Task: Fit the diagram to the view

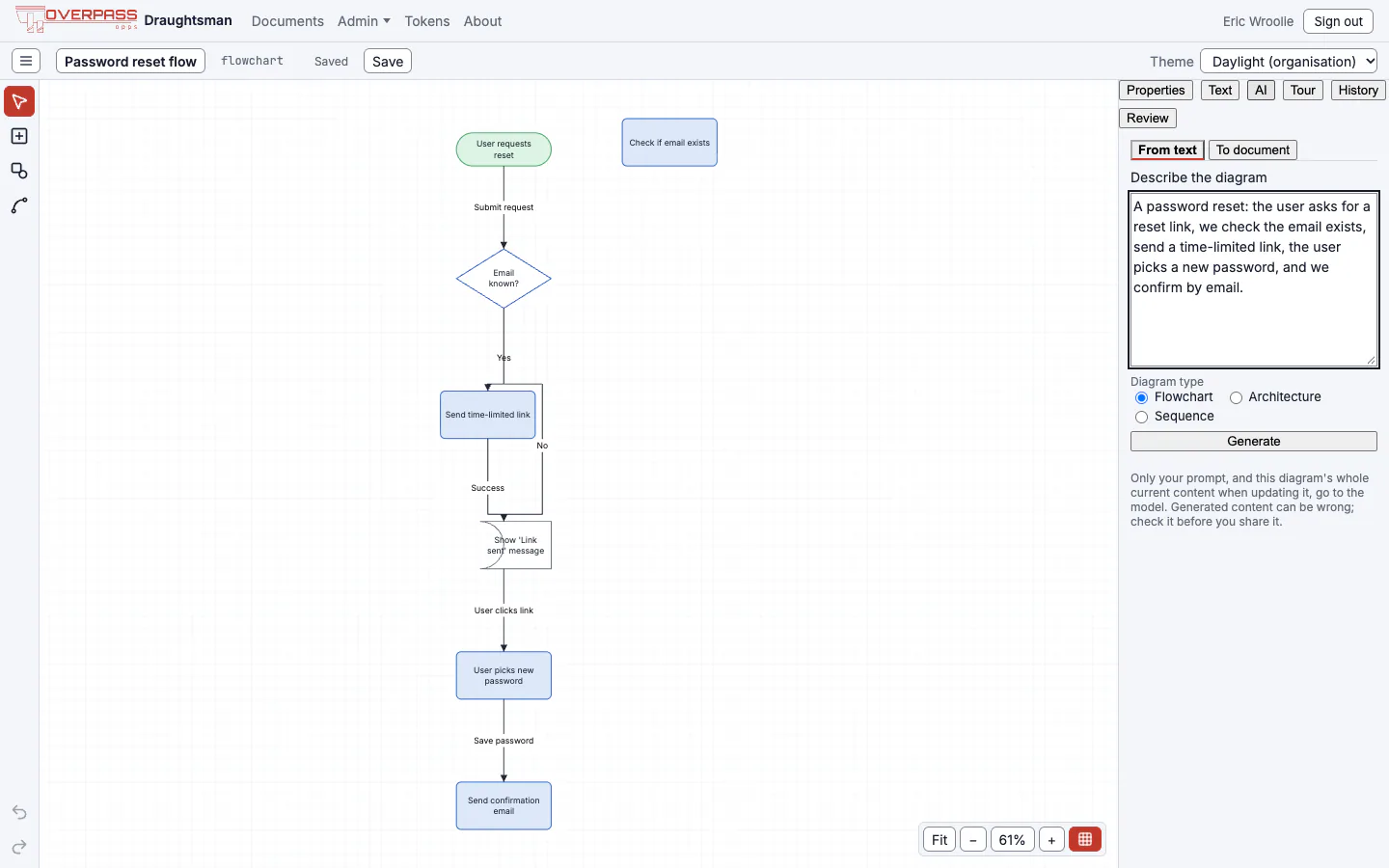Action: point(940,839)
